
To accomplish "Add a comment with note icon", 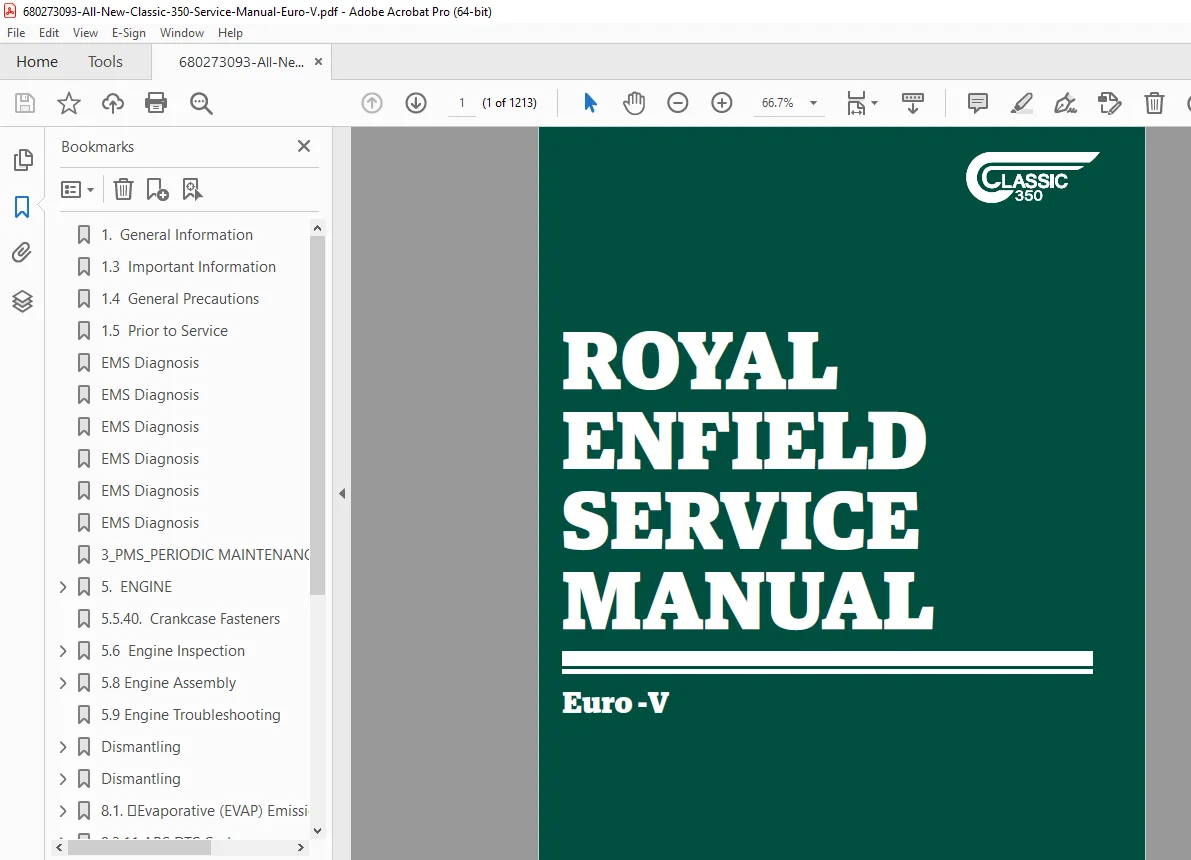I will click(978, 103).
